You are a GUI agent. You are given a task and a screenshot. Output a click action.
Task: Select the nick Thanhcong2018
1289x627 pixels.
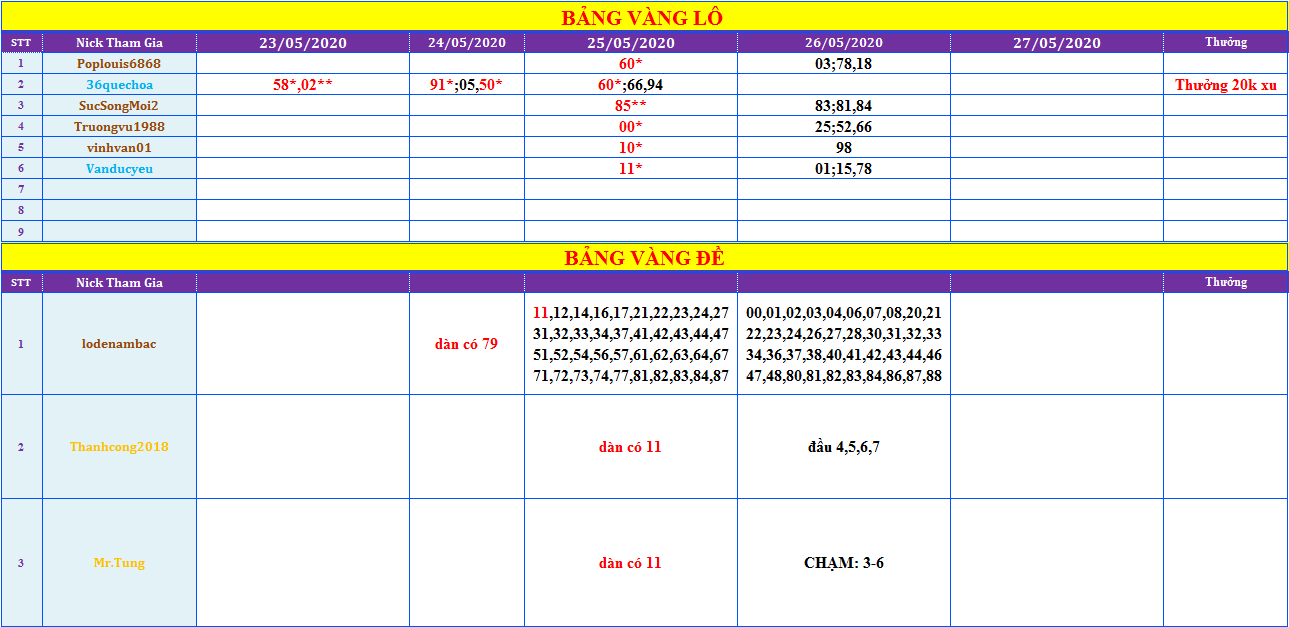point(119,446)
